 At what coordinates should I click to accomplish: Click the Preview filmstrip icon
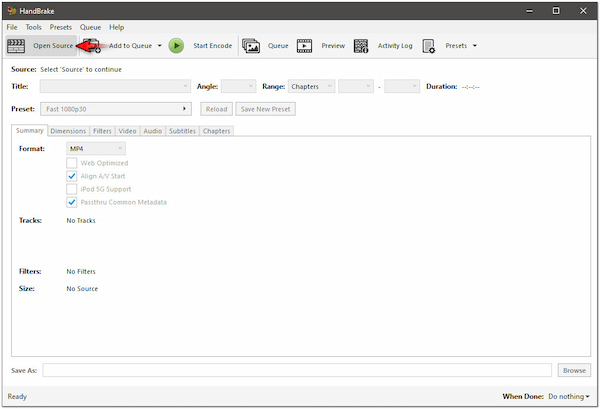click(304, 45)
